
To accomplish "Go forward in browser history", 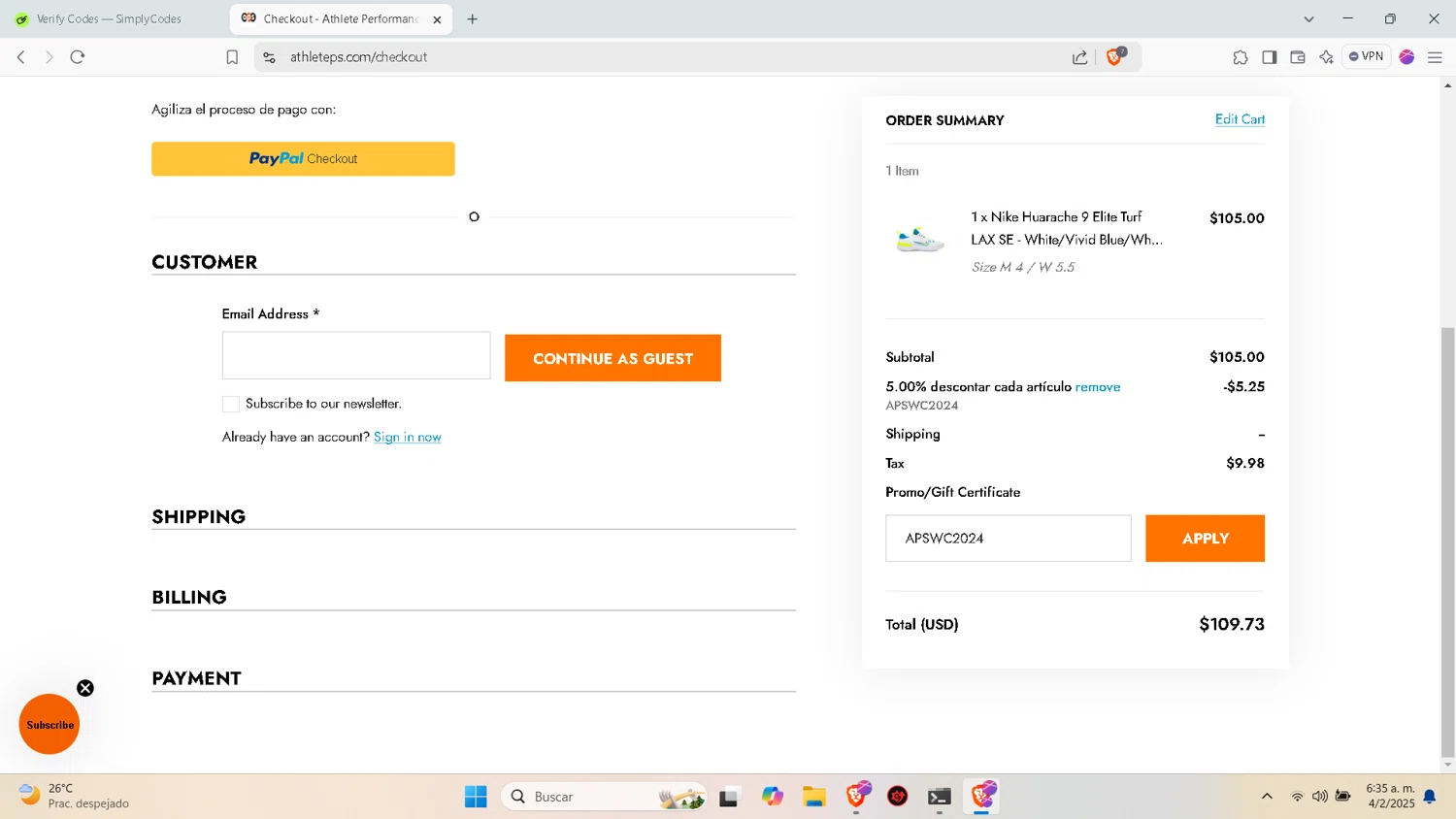I will coord(50,57).
